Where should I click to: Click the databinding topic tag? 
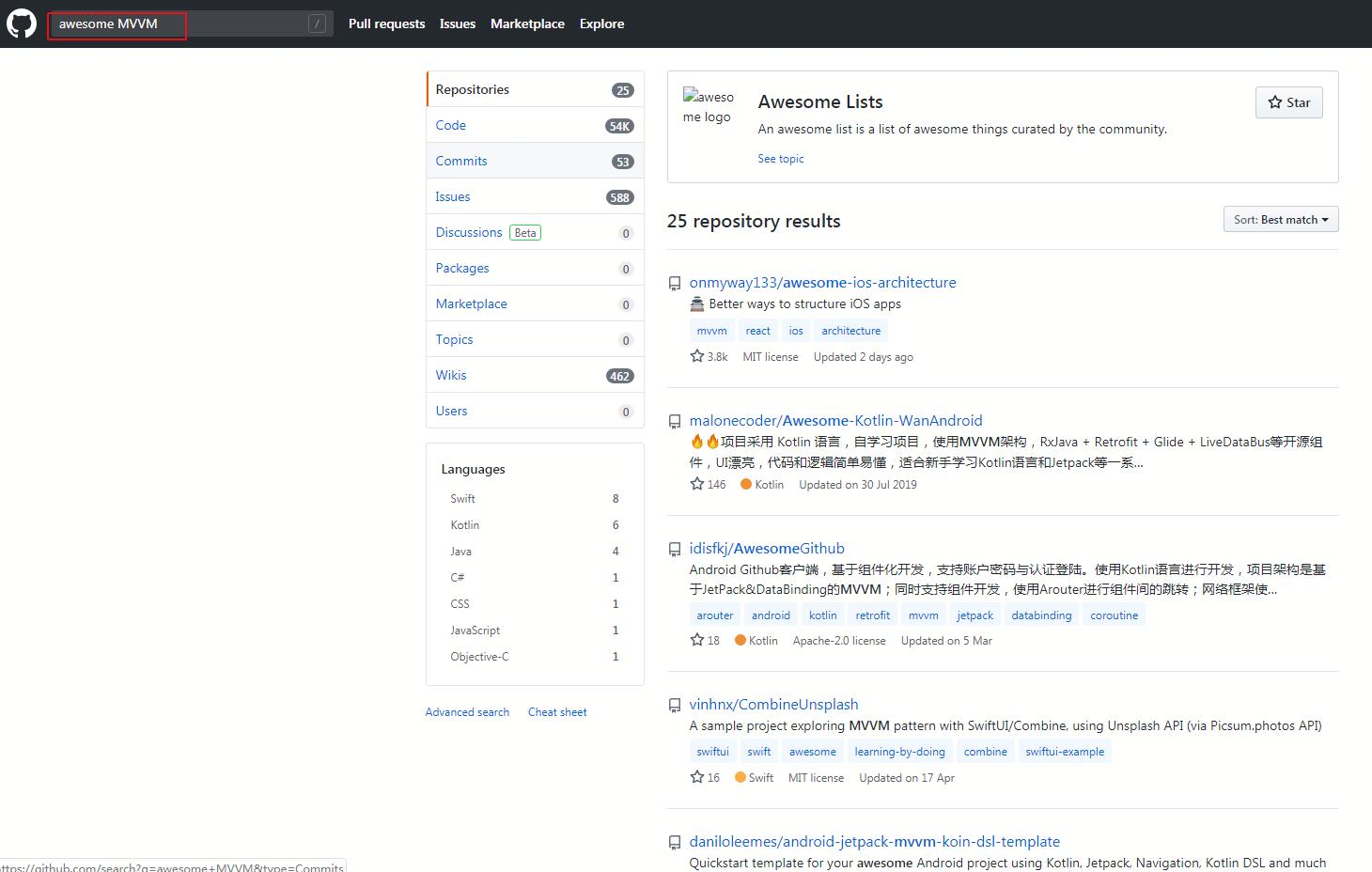pyautogui.click(x=1041, y=615)
